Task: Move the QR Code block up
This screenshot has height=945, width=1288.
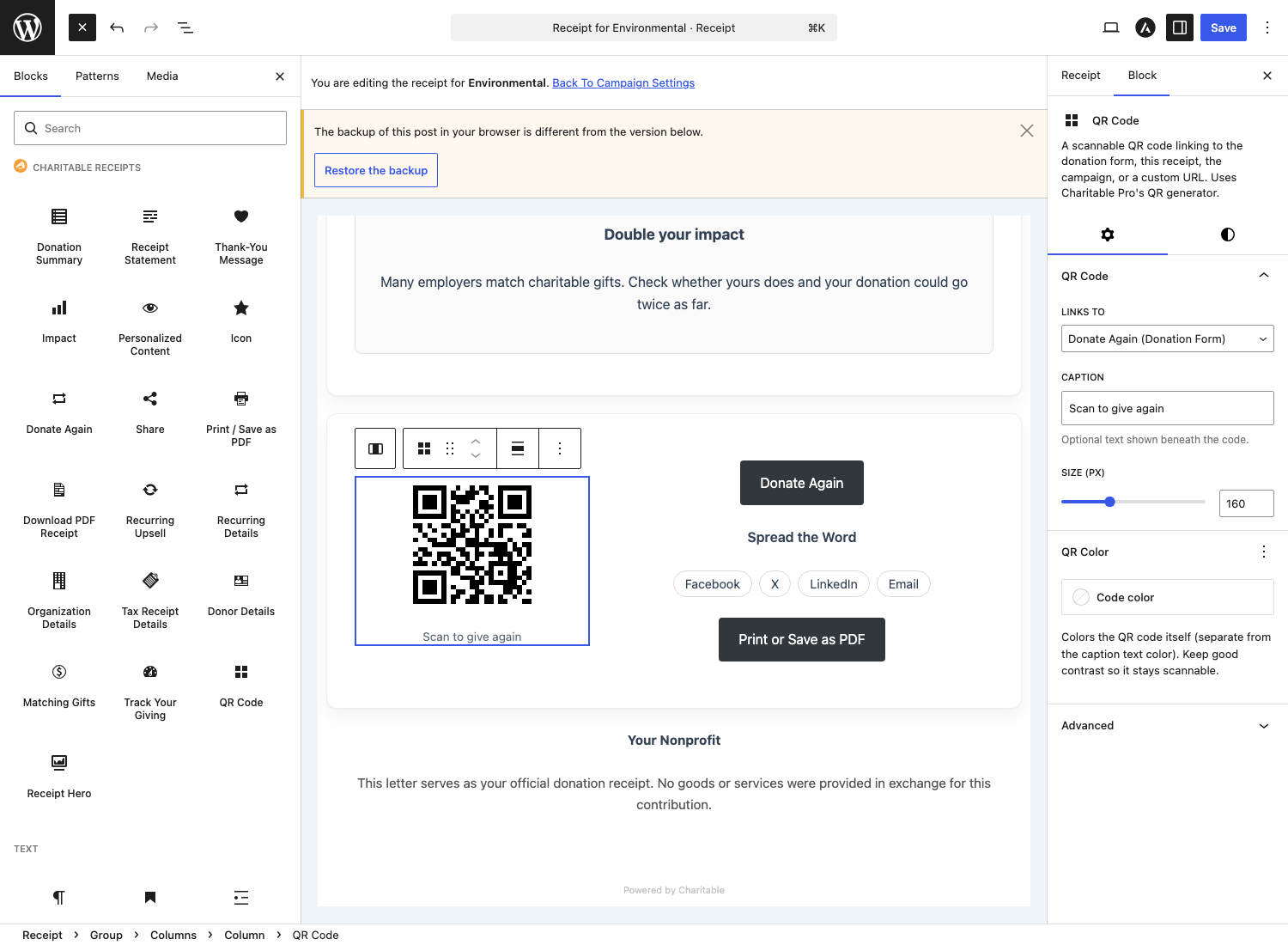Action: 476,441
